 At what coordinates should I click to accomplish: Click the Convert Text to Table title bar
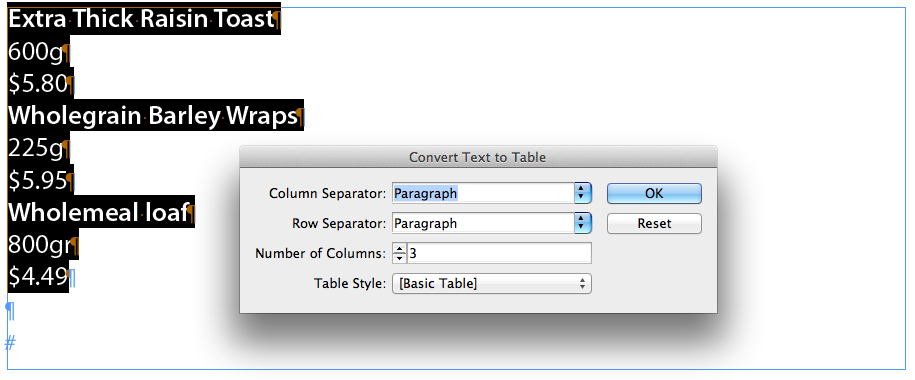(x=478, y=157)
